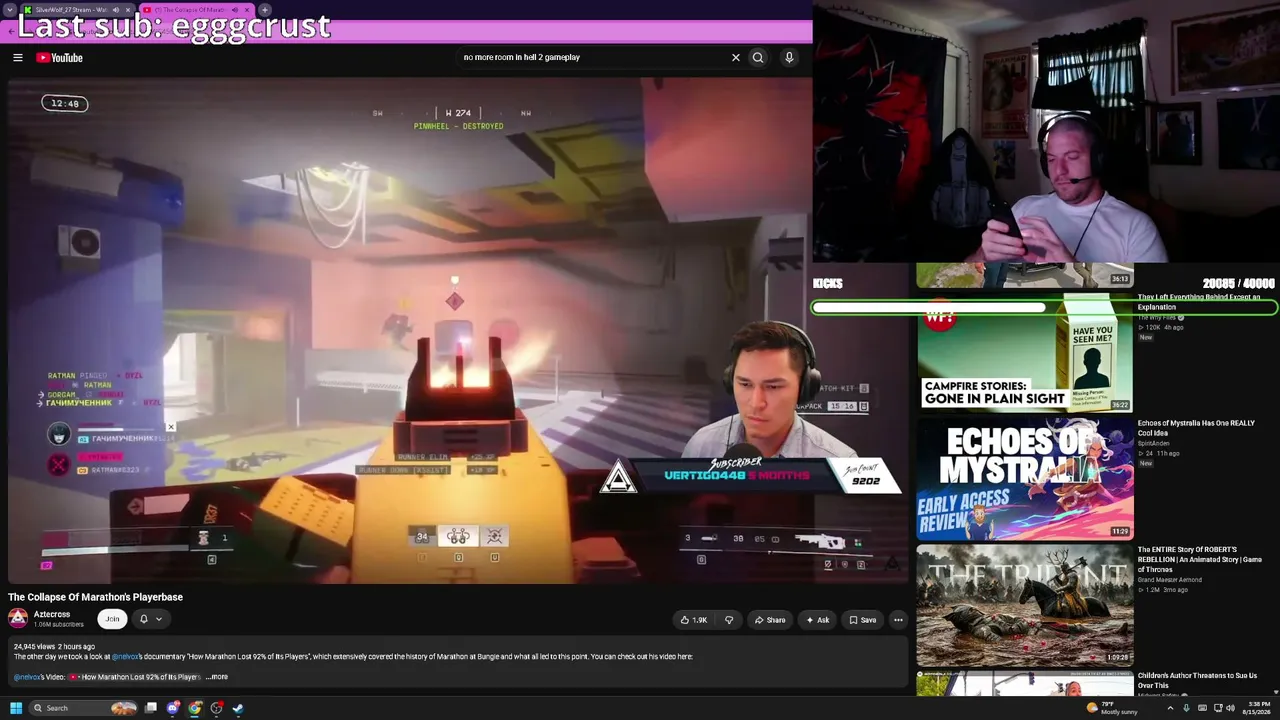Open the tab search dropdown arrow
The height and width of the screenshot is (720, 1280).
click(x=9, y=10)
